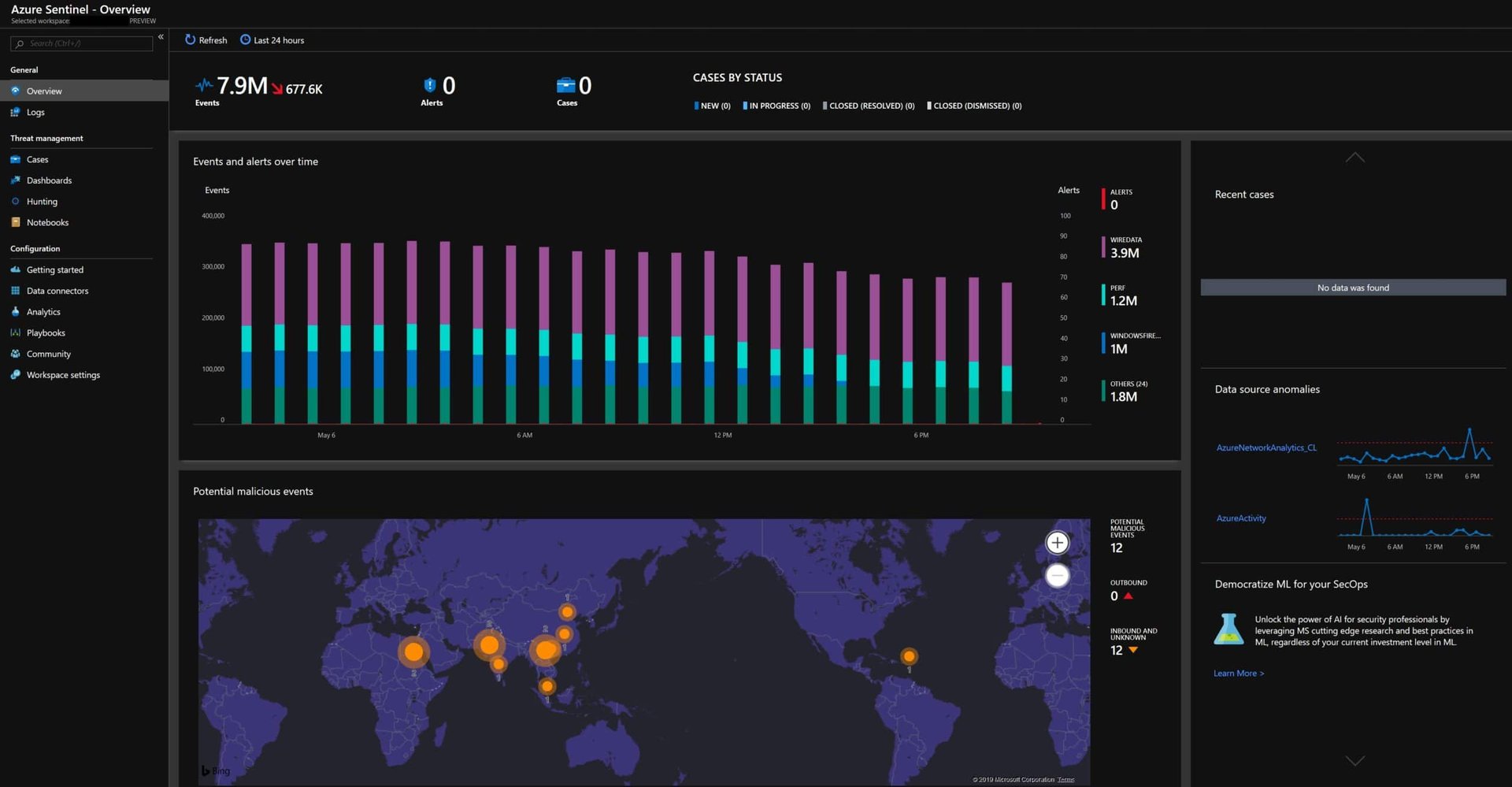The image size is (1512, 787).
Task: Collapse the Recent cases panel upward
Action: tap(1354, 157)
